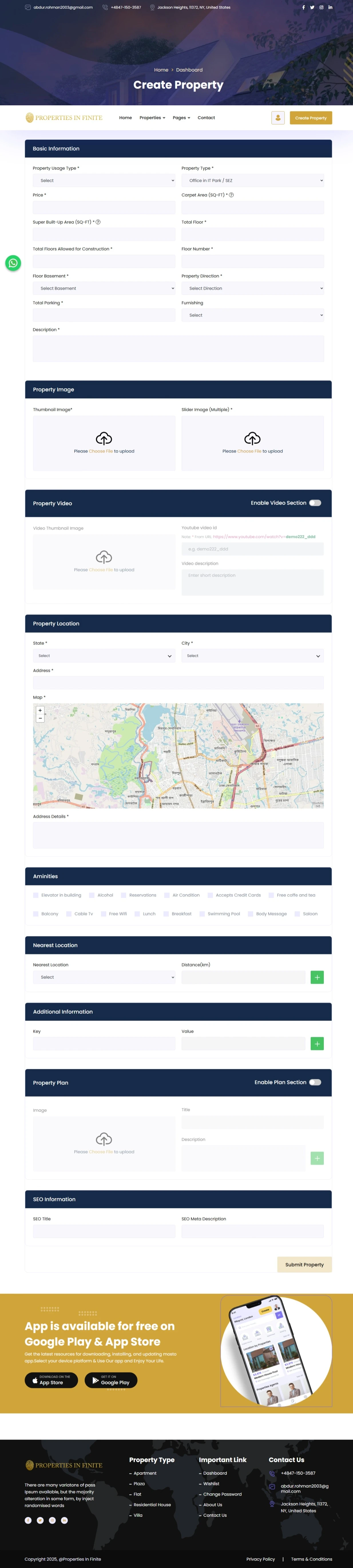353x1568 pixels.
Task: Open the Nearest Location select dropdown
Action: [104, 977]
